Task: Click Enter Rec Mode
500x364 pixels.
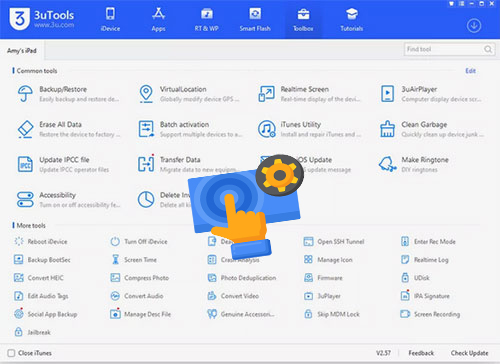Action: tap(428, 241)
